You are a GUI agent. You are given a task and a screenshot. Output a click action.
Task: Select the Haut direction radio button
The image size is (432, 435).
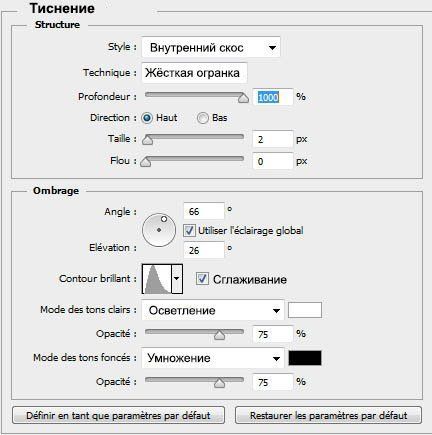click(x=147, y=118)
